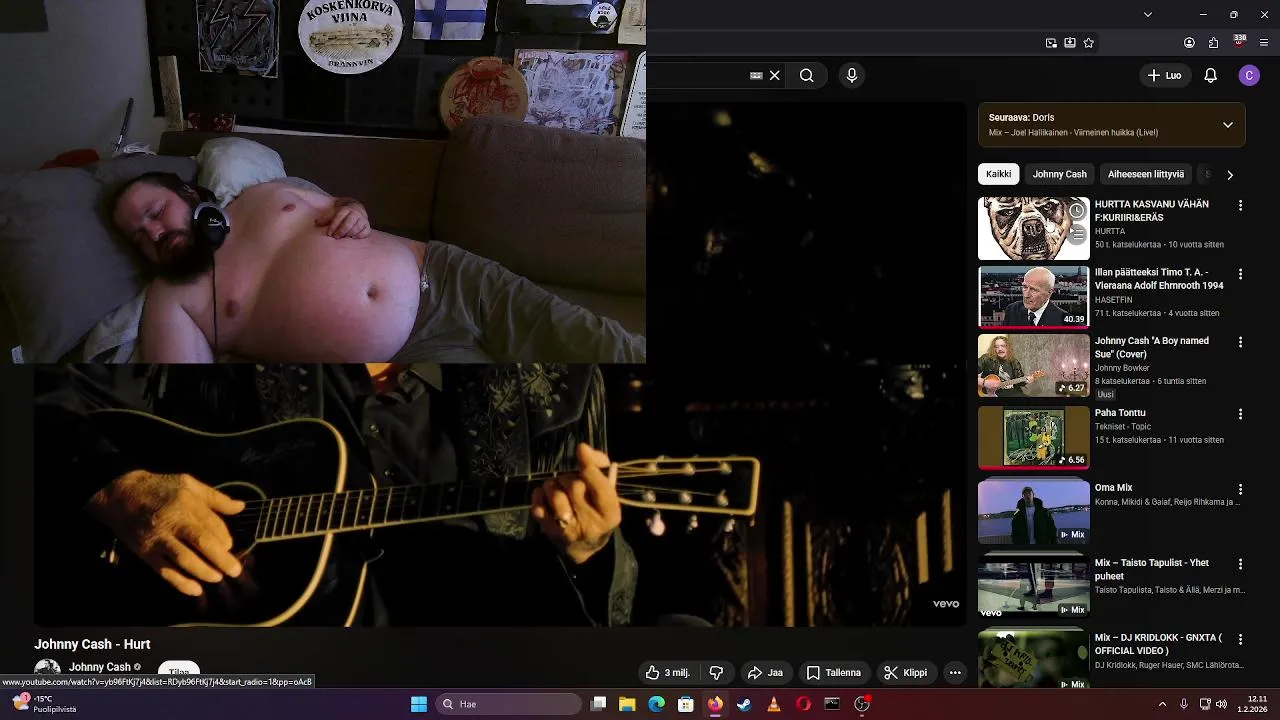Open the Oma Mix thumbnail
Screen dimensions: 1280x720
[x=1033, y=512]
